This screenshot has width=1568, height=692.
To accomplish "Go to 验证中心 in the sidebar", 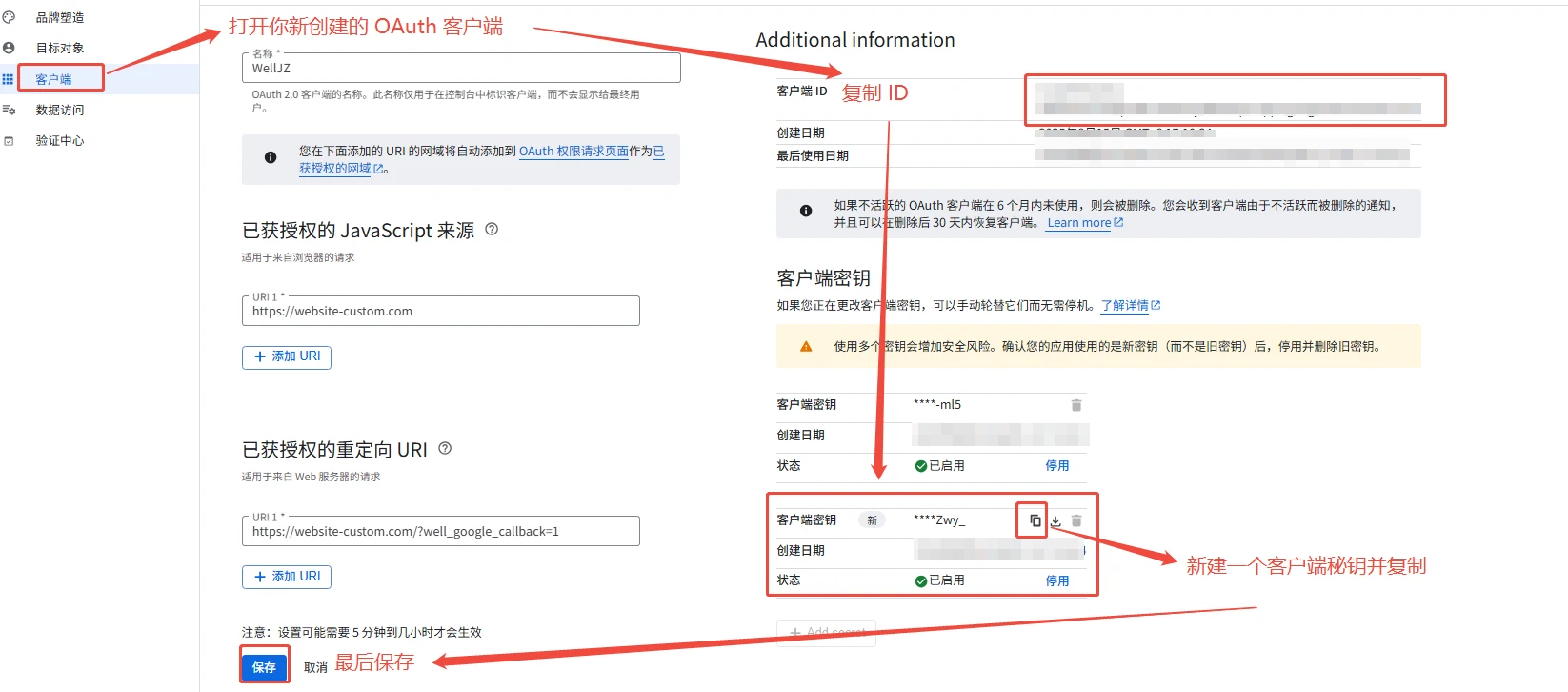I will (59, 140).
